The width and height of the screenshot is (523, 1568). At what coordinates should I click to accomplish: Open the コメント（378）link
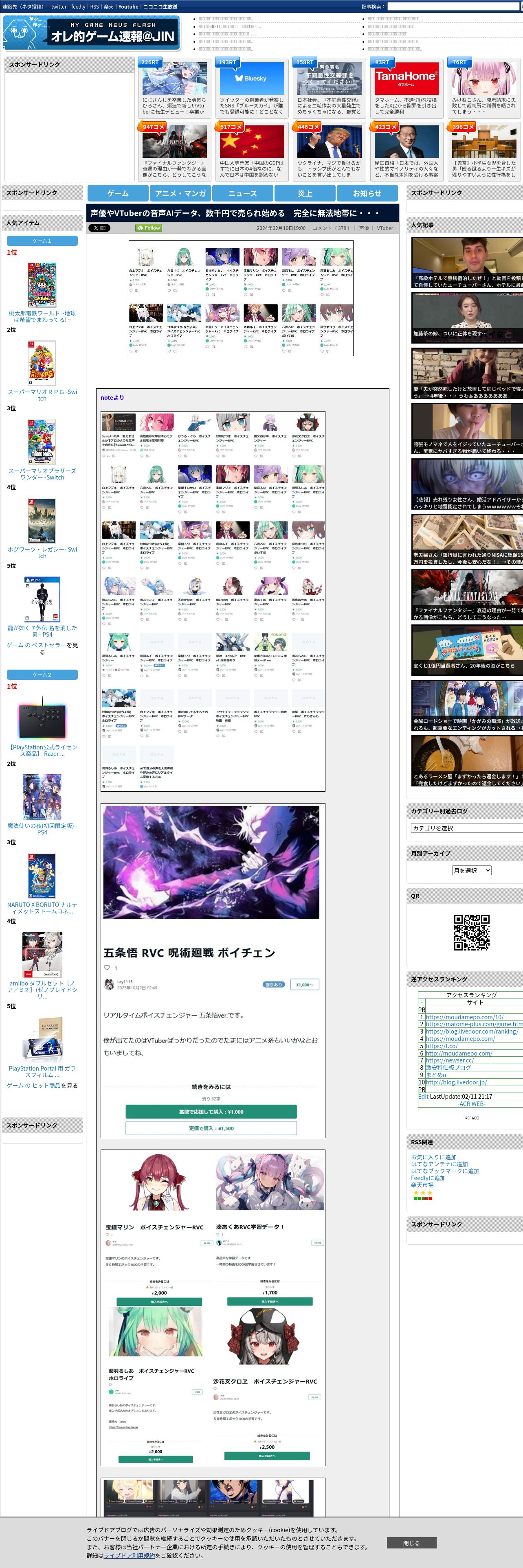(331, 228)
